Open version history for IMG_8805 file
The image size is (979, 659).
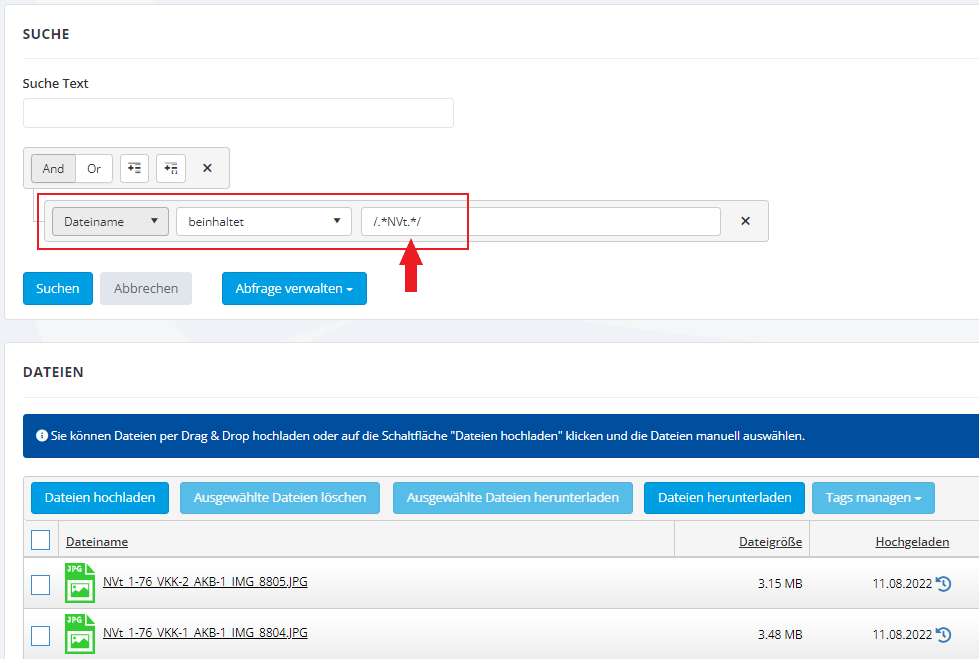coord(943,584)
